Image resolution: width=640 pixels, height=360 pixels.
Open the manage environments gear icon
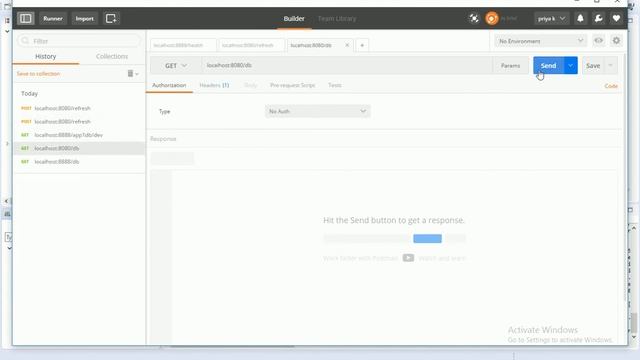pyautogui.click(x=616, y=40)
